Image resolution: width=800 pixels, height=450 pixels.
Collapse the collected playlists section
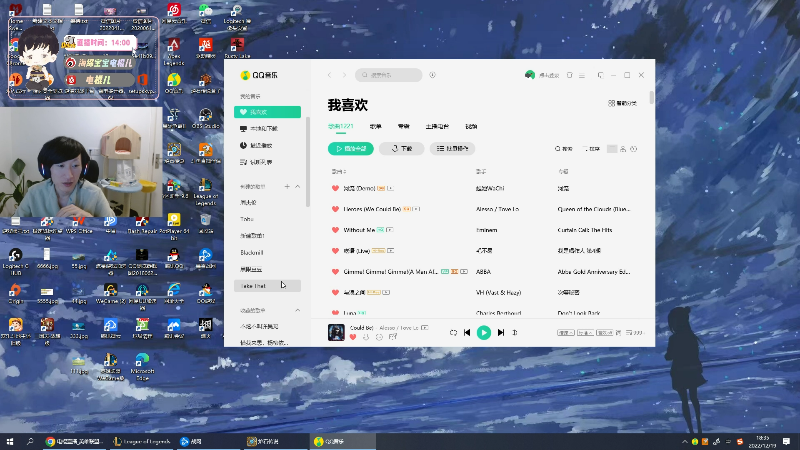tap(297, 310)
